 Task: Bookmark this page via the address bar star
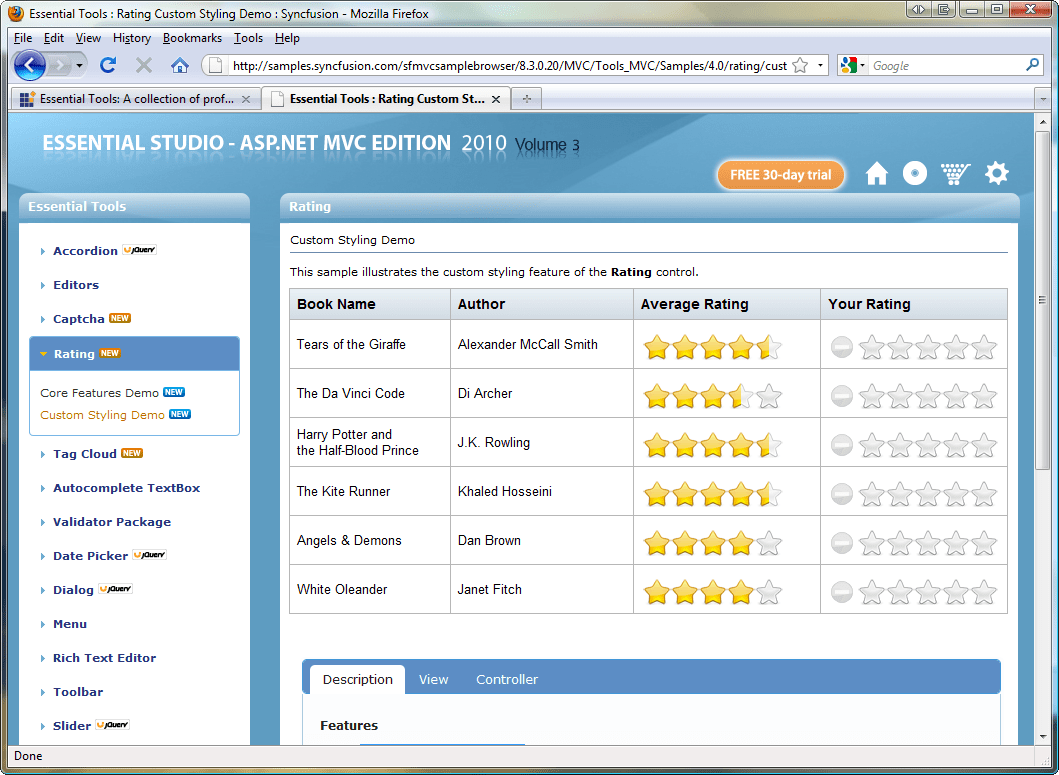(x=798, y=62)
